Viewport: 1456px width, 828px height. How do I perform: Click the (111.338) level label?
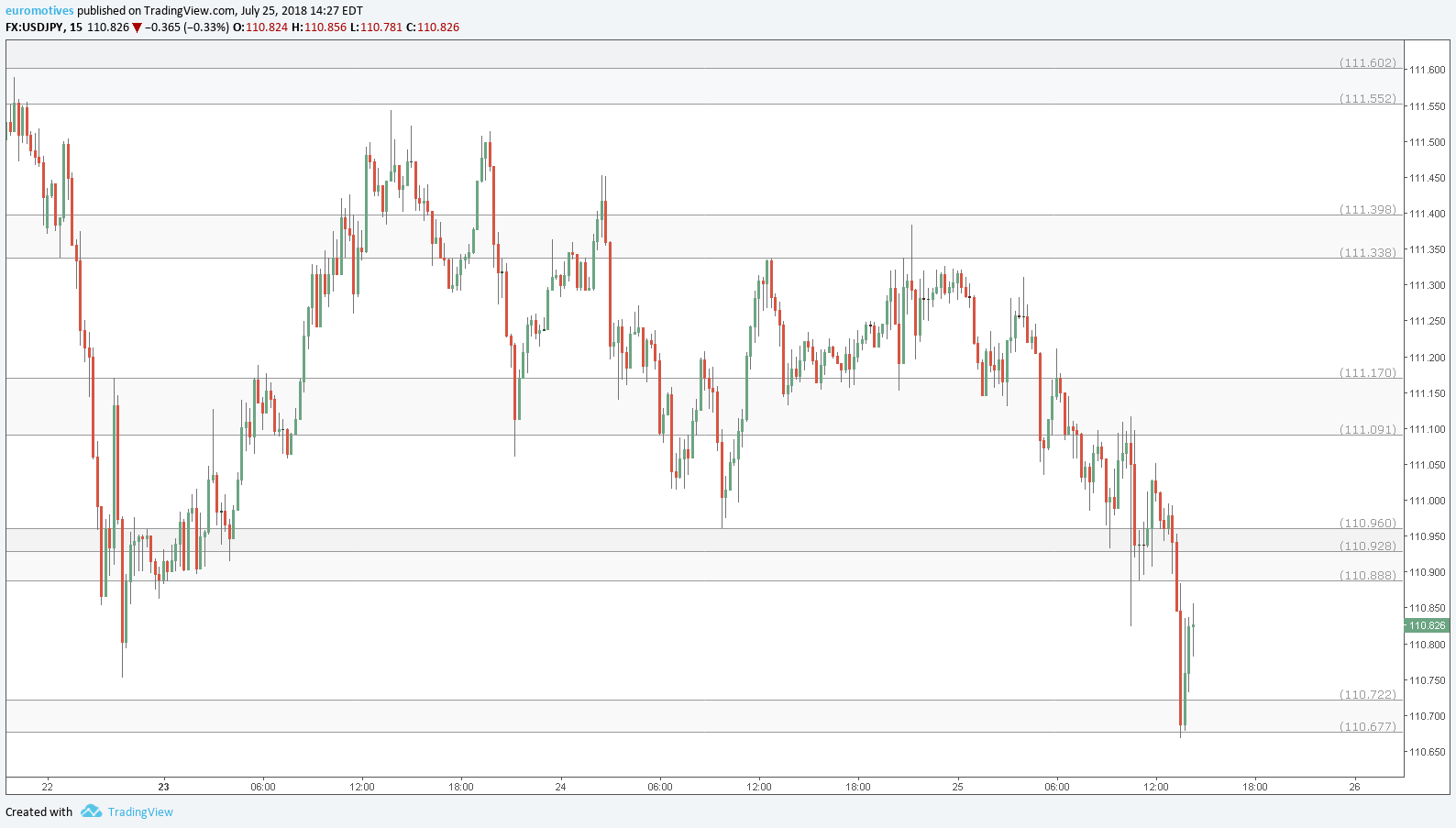point(1368,252)
